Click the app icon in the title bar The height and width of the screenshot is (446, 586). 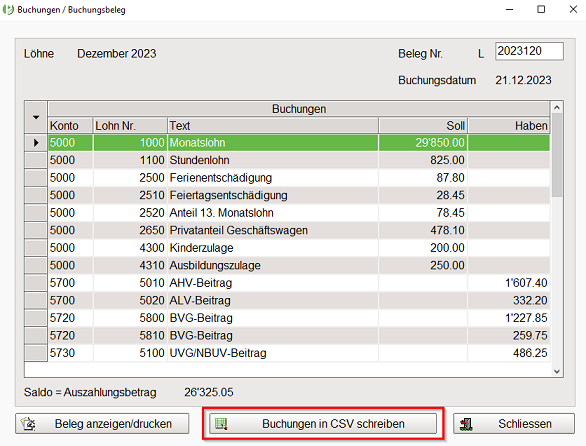coord(8,9)
